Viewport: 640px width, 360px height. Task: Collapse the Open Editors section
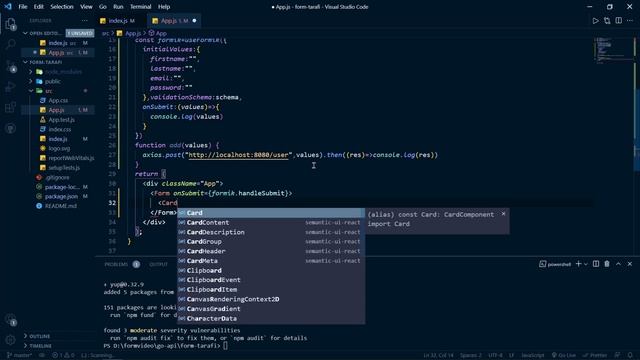pos(25,33)
